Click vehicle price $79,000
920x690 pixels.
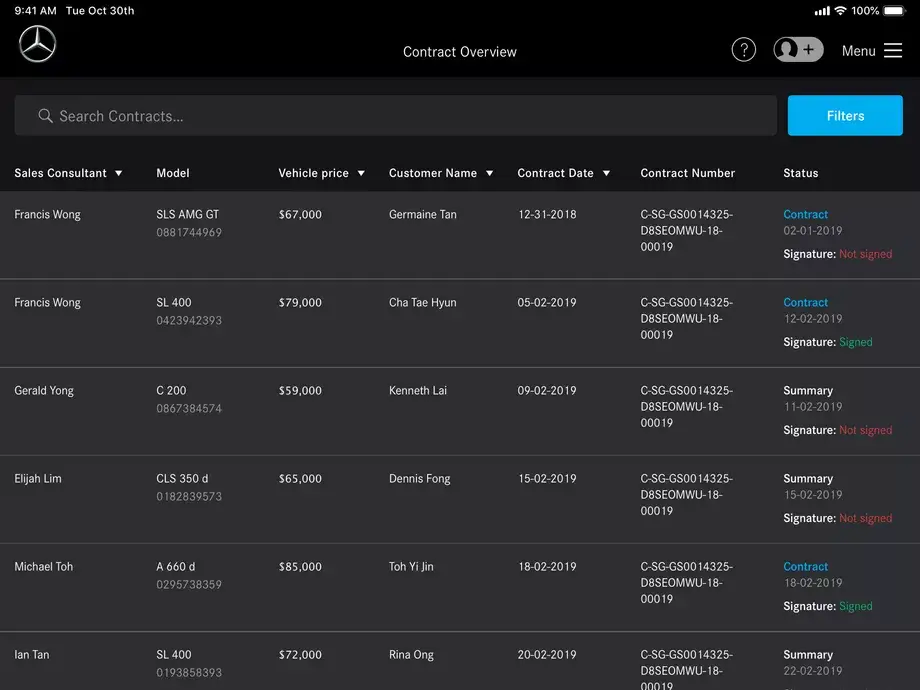point(300,302)
